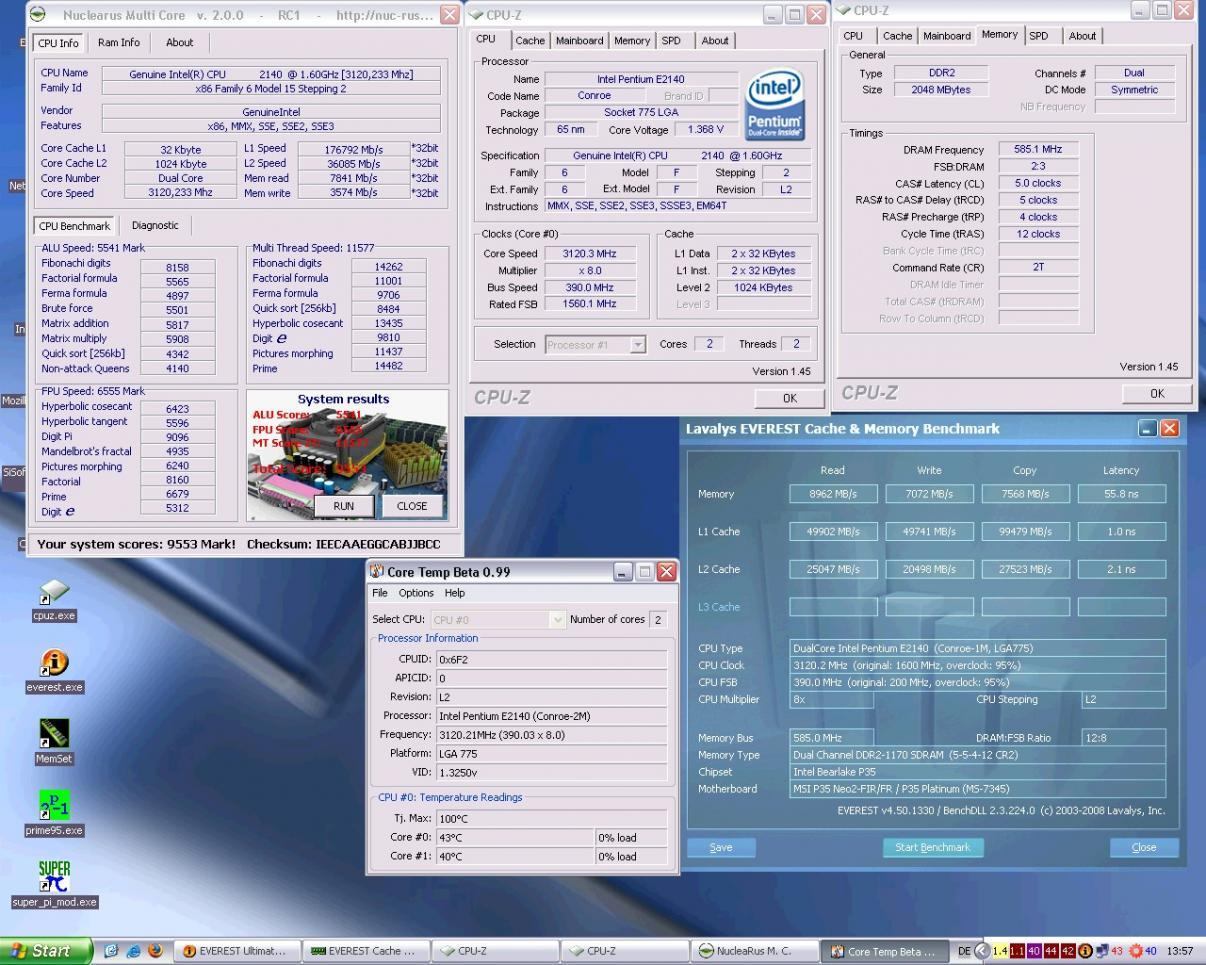Open the Processor #1 selection dropdown

(596, 344)
